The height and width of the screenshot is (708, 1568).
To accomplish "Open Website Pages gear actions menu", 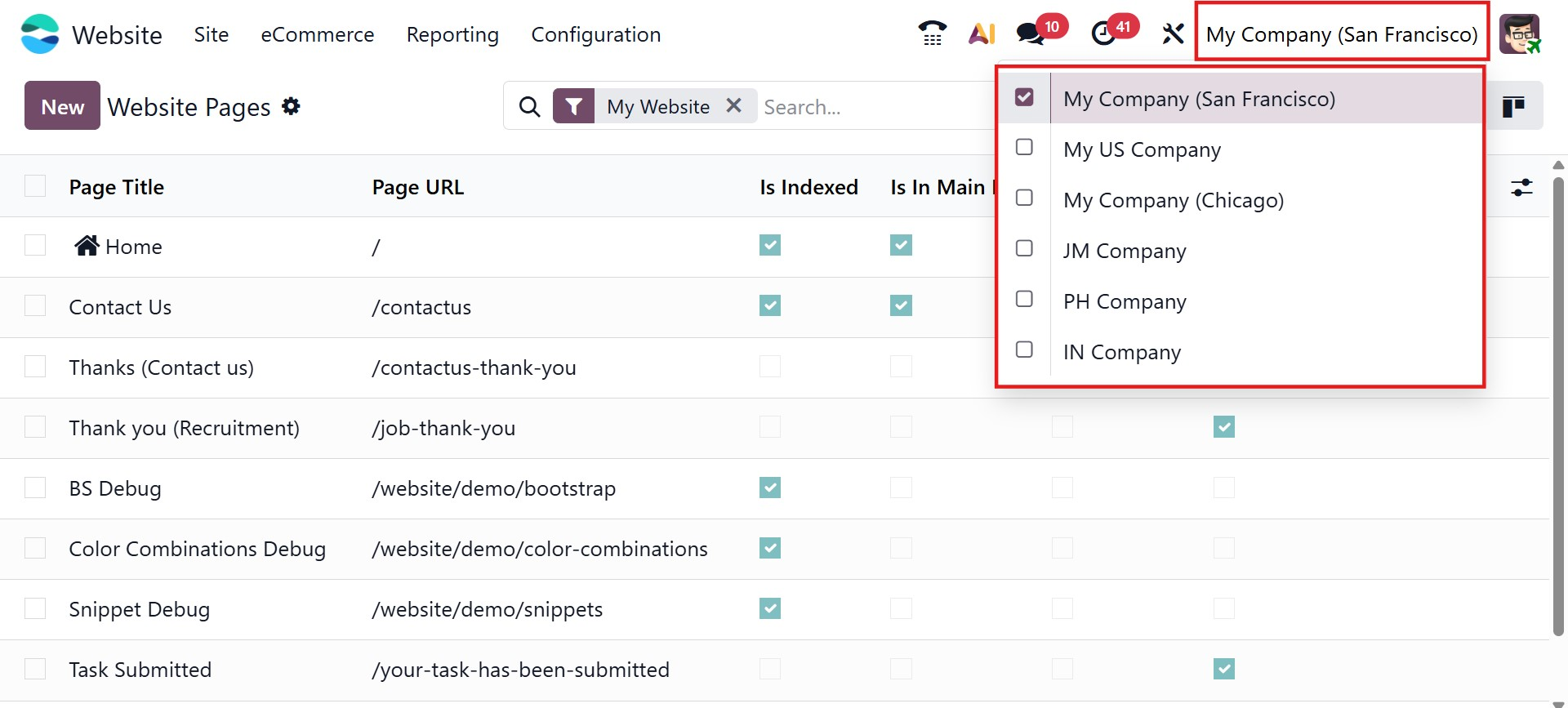I will point(292,106).
